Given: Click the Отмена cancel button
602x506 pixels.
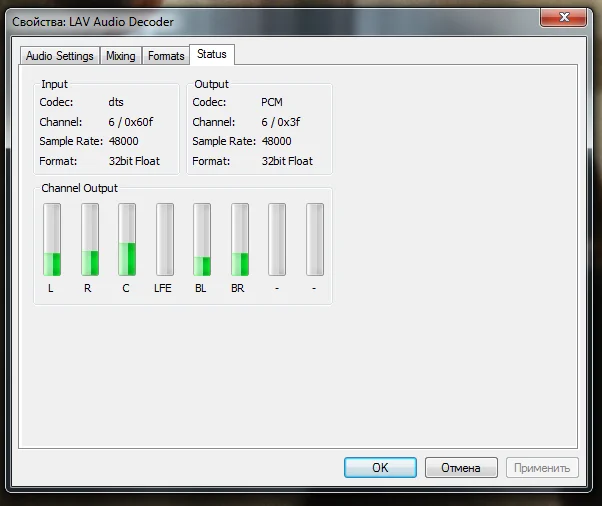Looking at the screenshot, I should tap(461, 467).
